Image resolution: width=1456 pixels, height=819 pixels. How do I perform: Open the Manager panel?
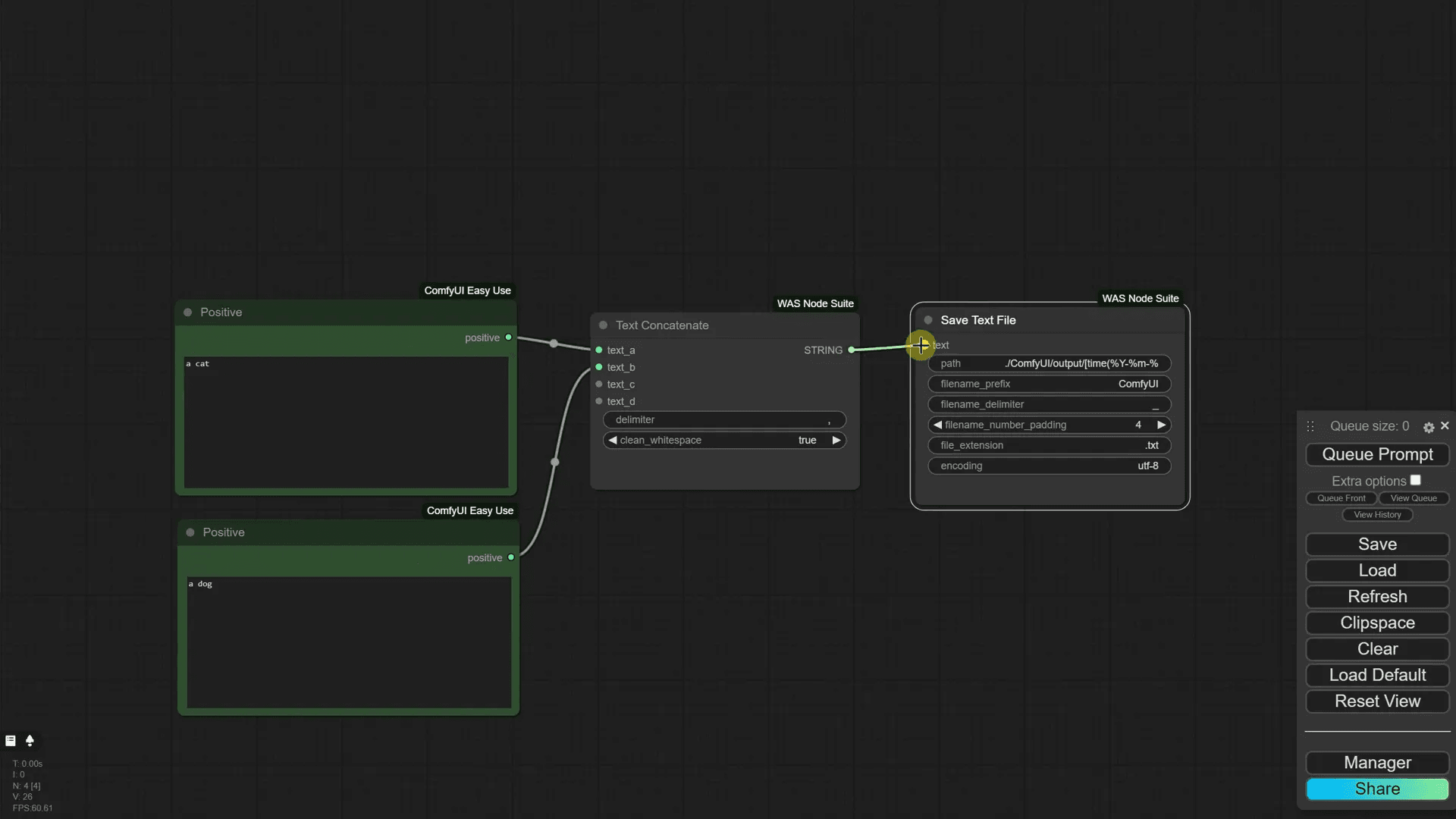point(1377,763)
